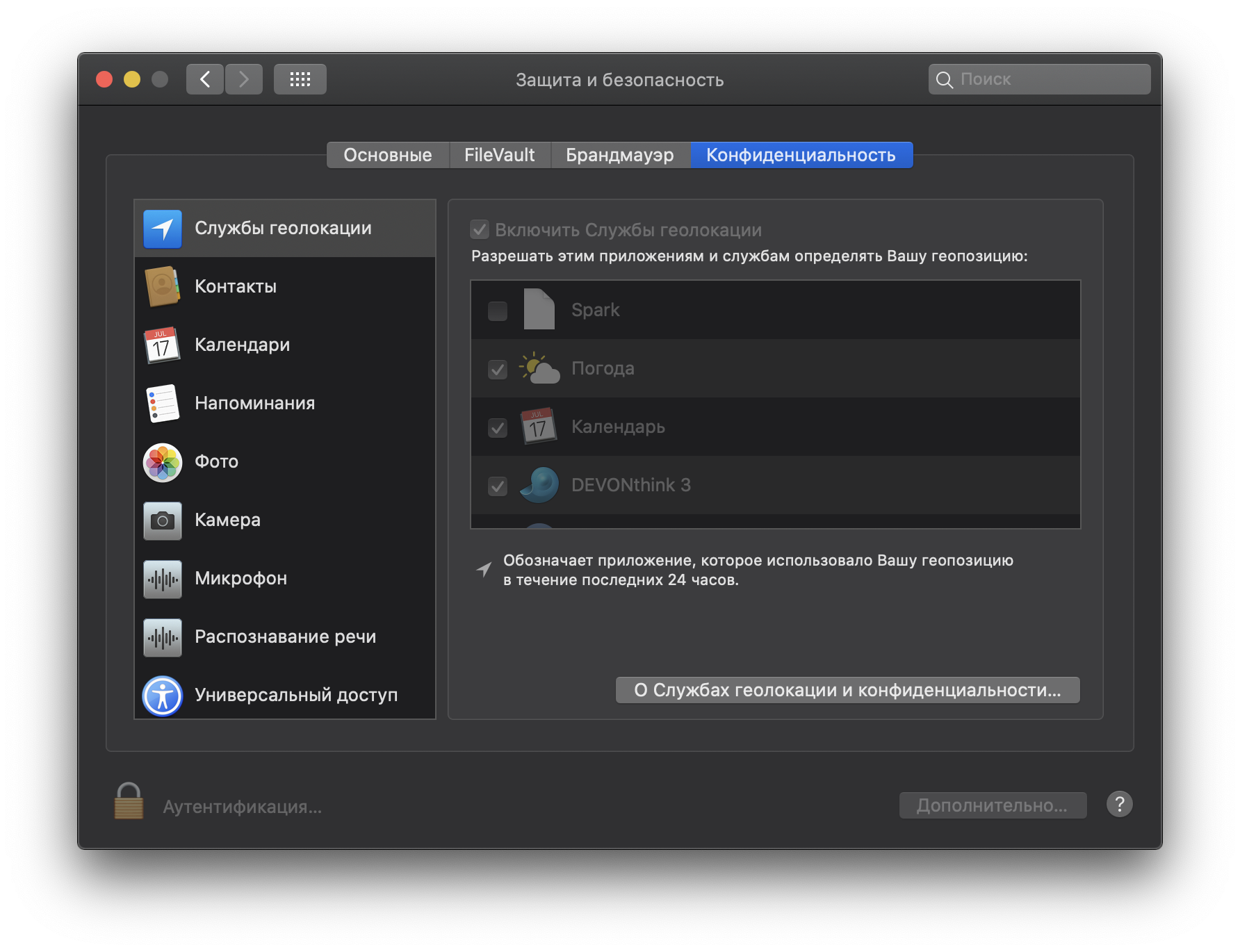Viewport: 1240px width, 952px height.
Task: Click the Calendars icon in sidebar
Action: [x=163, y=345]
